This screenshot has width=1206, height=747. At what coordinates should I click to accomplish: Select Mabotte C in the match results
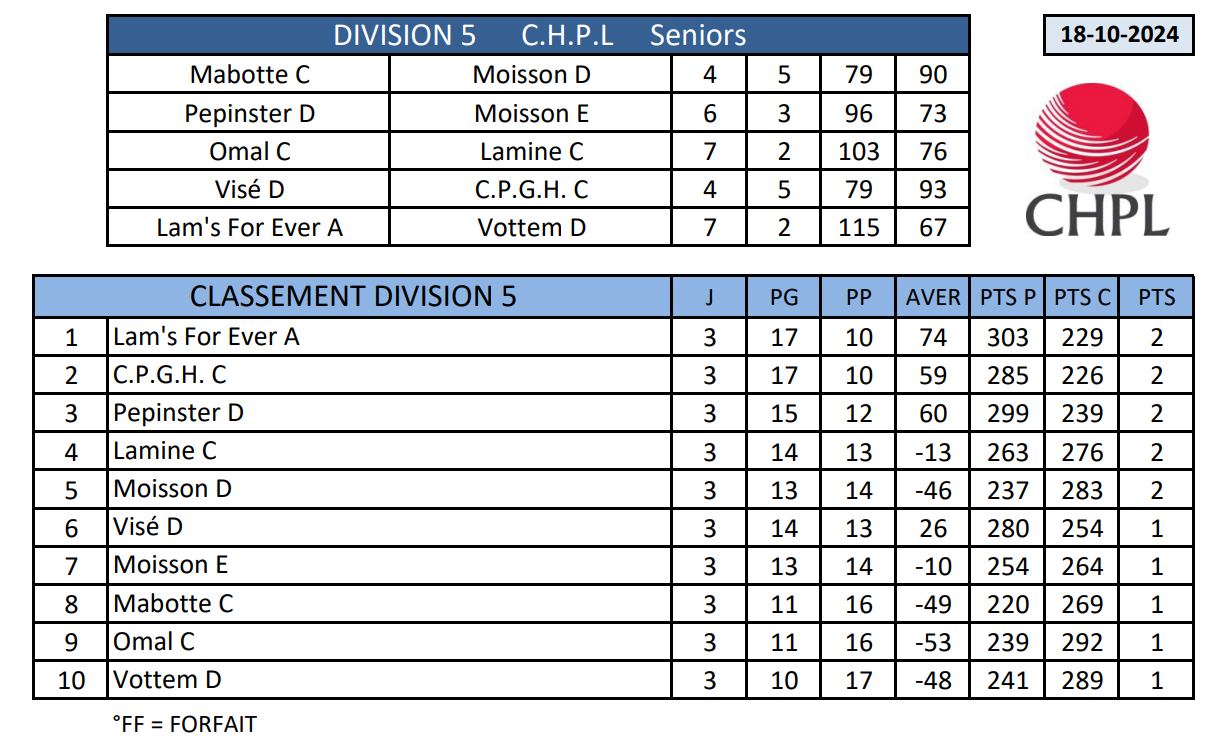[x=249, y=75]
